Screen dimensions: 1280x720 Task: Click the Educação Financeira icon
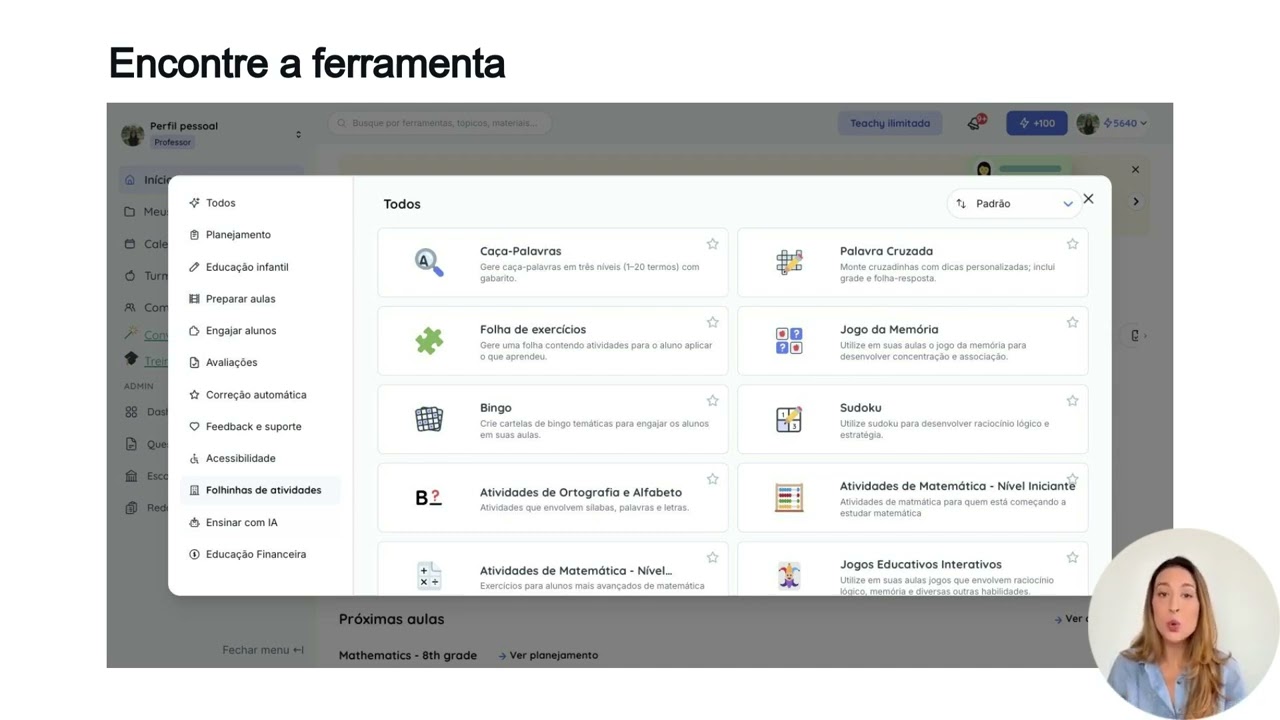click(x=194, y=555)
